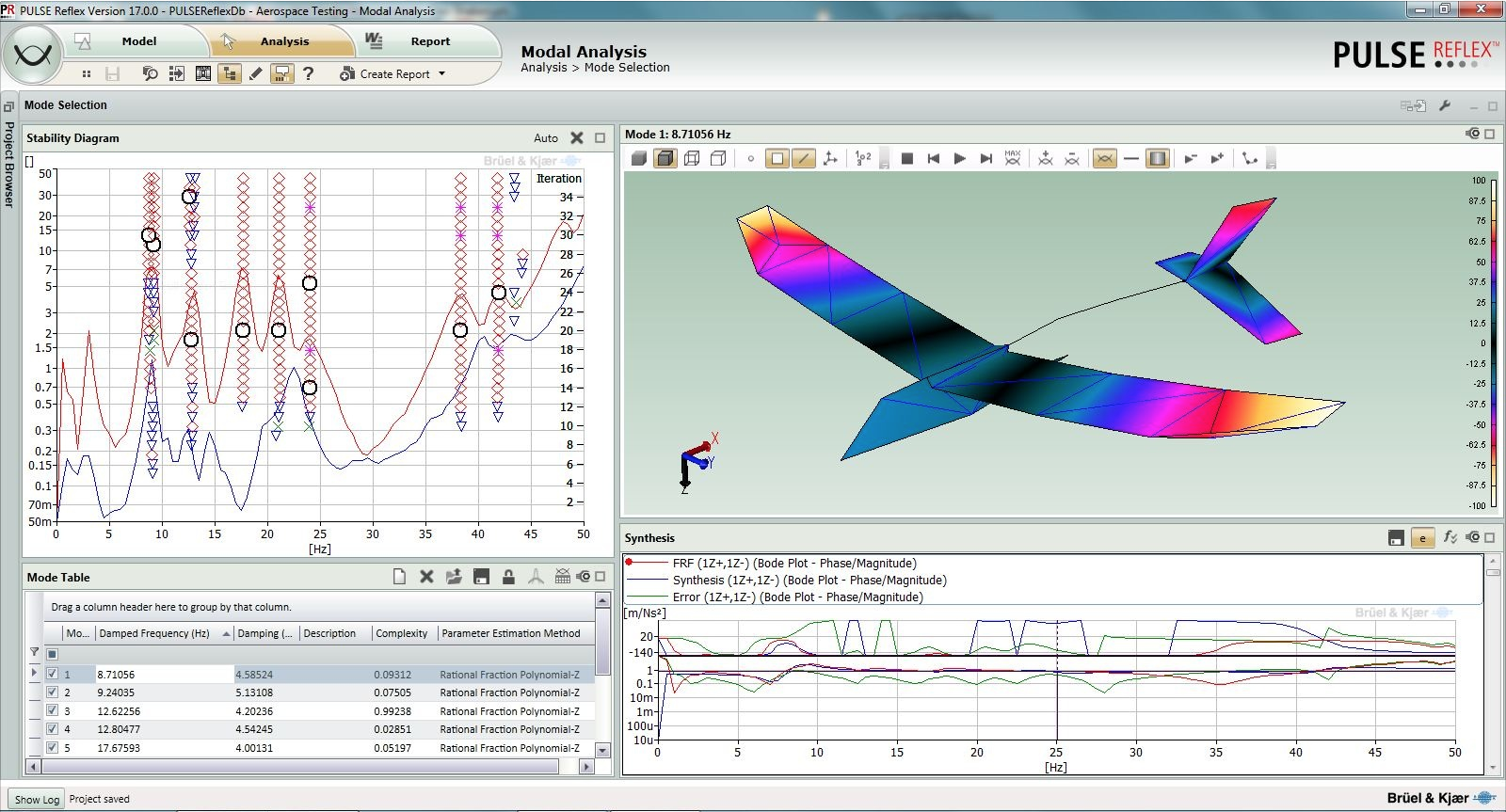Uncheck the checkbox for mode 5

pos(53,748)
